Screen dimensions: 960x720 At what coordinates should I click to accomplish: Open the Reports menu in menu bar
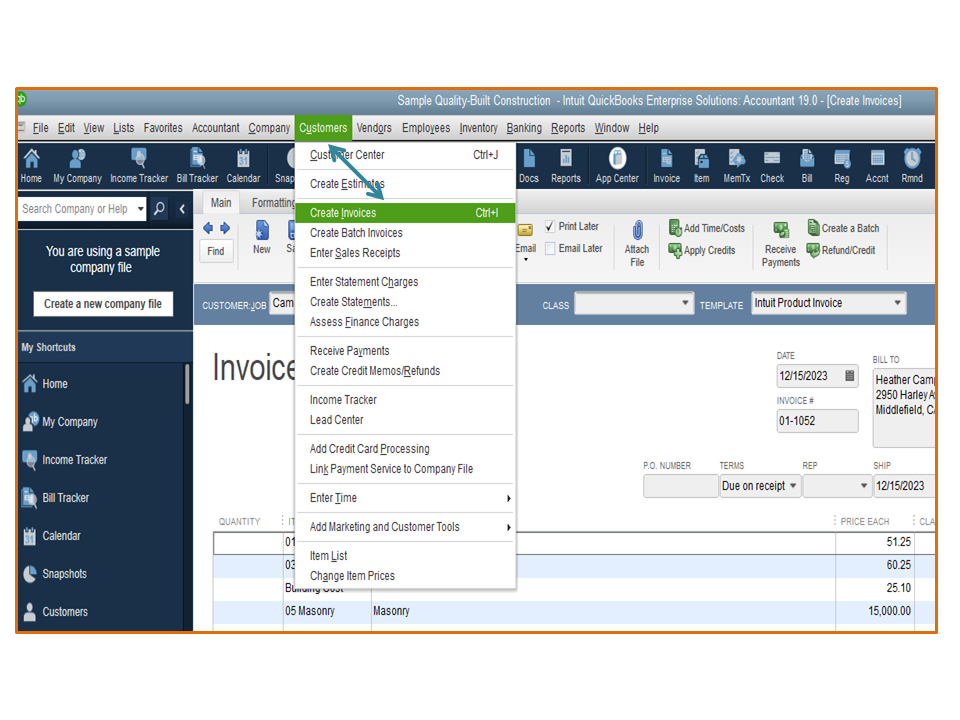(568, 128)
